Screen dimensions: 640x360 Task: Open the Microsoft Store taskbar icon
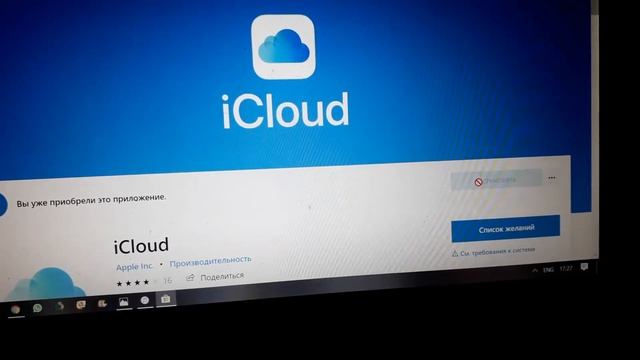pyautogui.click(x=165, y=299)
